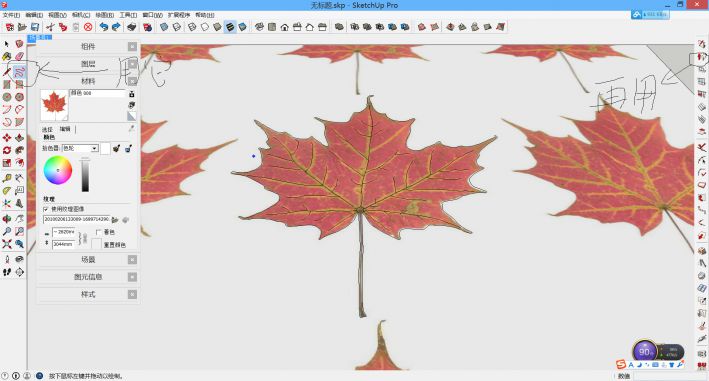Choose the Rotate tool
The width and height of the screenshot is (709, 381).
[6, 150]
